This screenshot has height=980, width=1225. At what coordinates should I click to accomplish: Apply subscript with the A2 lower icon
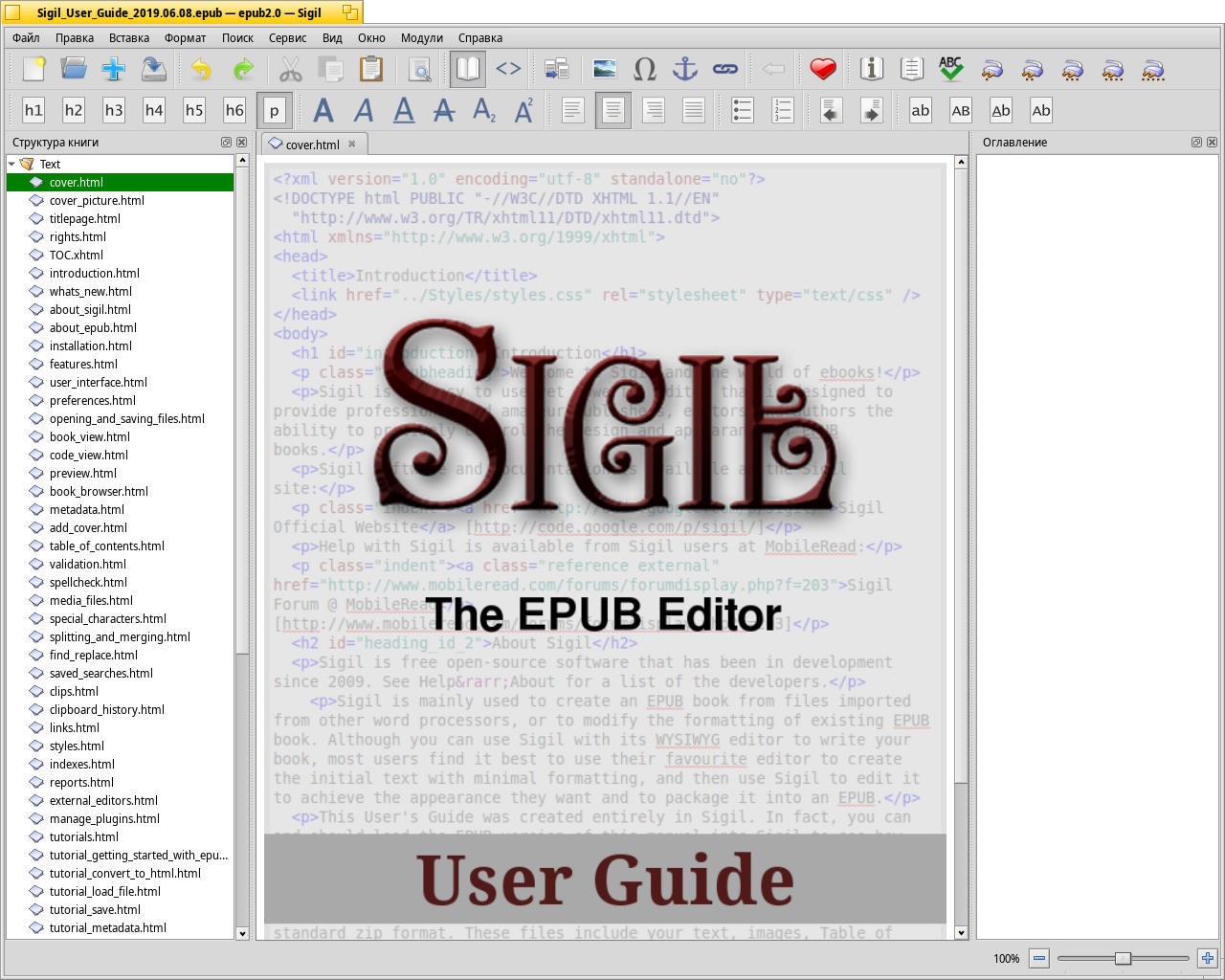pos(484,110)
